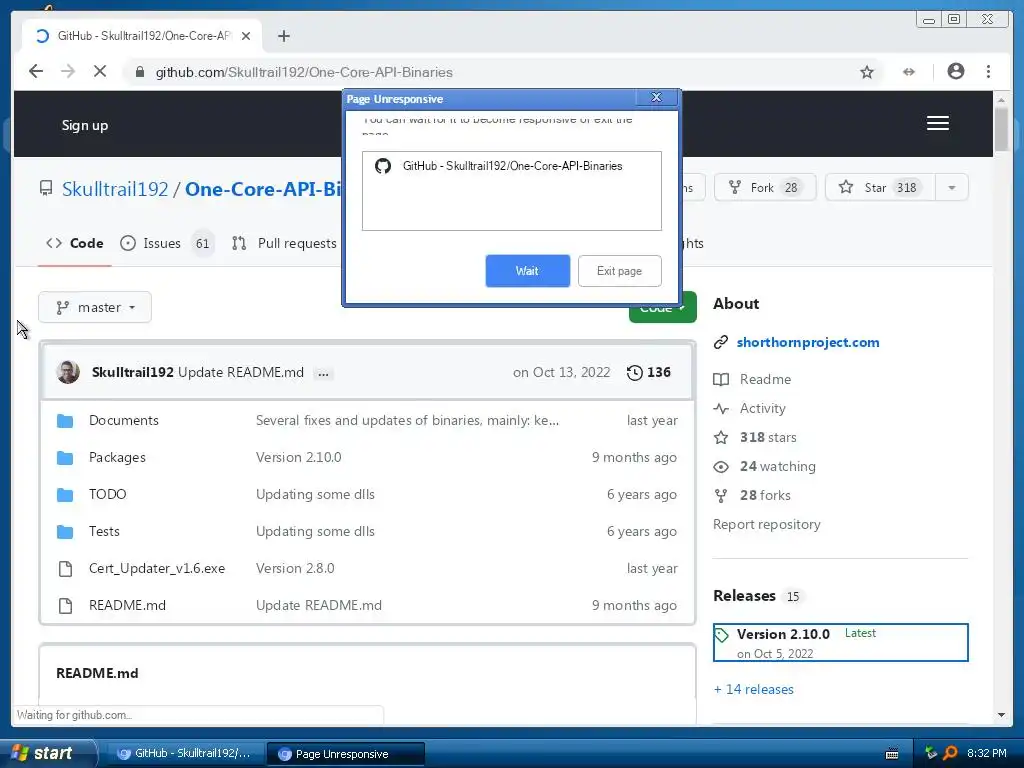The width and height of the screenshot is (1024, 768).
Task: Open the Pull requests tab
Action: [x=285, y=244]
